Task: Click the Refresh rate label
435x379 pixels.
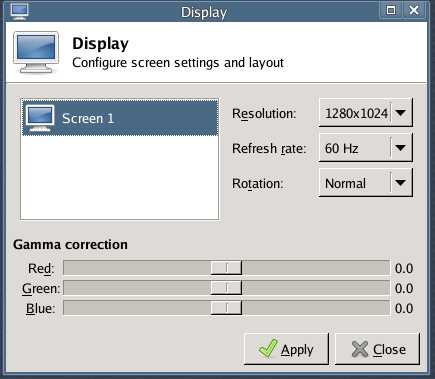Action: 269,149
